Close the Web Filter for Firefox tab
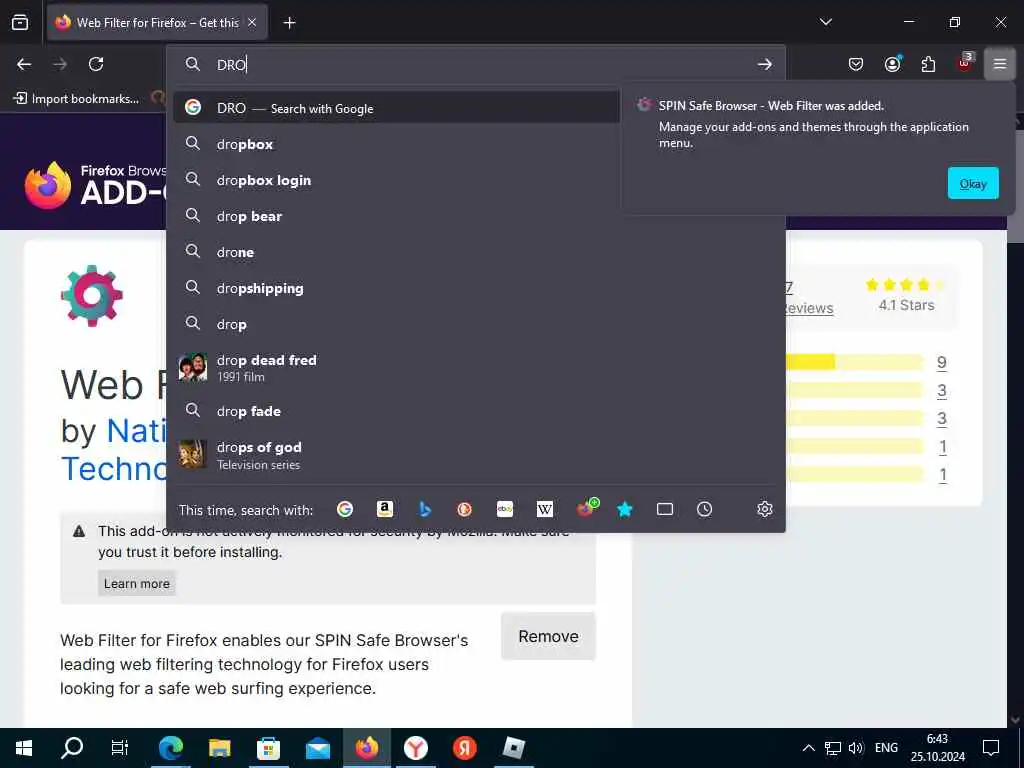 [252, 22]
